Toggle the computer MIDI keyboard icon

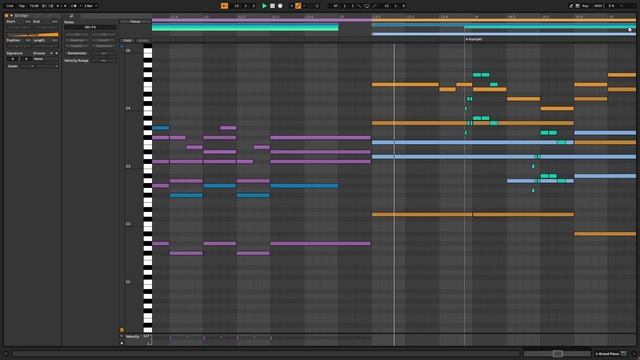(x=578, y=6)
